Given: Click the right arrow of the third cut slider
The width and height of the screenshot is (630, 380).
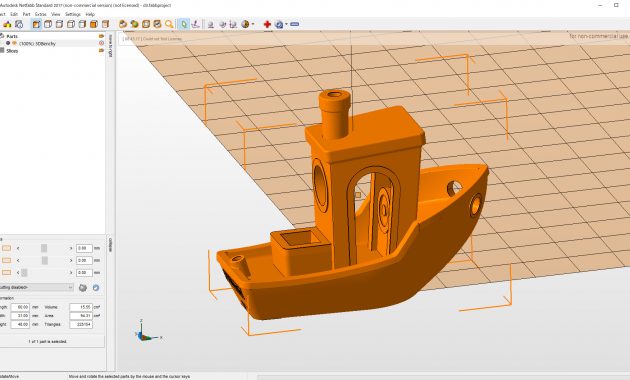Looking at the screenshot, I should pos(71,273).
